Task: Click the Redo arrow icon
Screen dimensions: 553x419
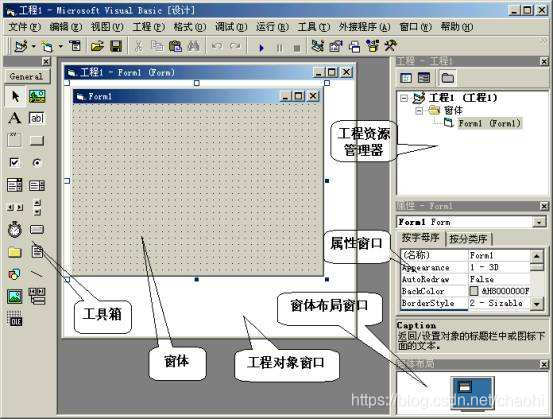Action: click(235, 46)
